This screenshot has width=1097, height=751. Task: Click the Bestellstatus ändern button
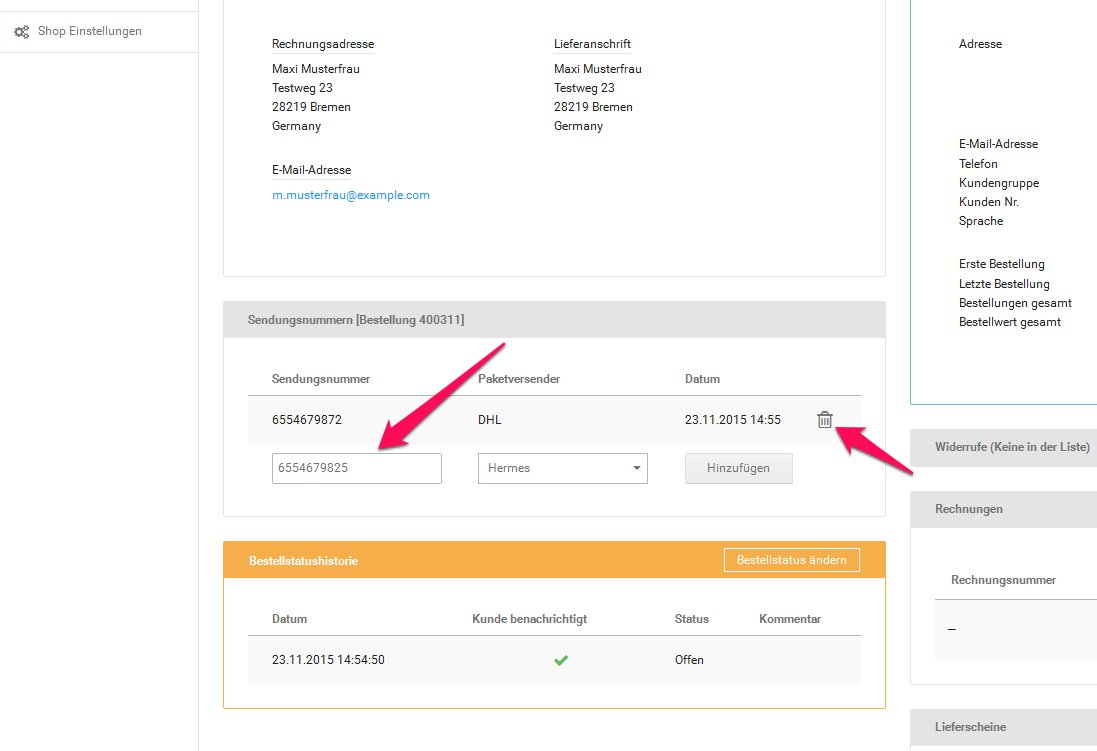(791, 560)
